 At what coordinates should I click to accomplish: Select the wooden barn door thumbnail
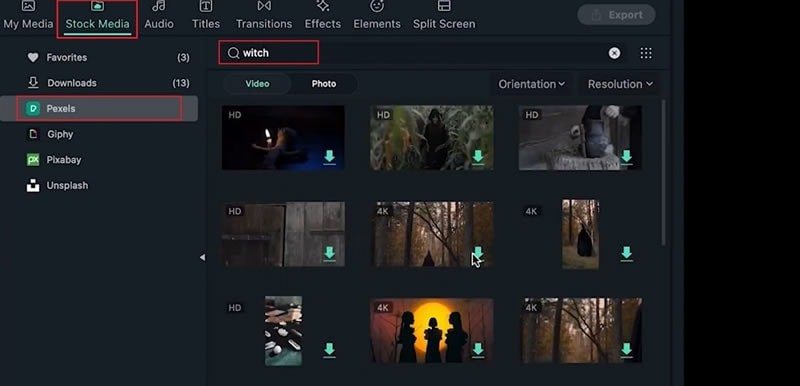pyautogui.click(x=283, y=234)
